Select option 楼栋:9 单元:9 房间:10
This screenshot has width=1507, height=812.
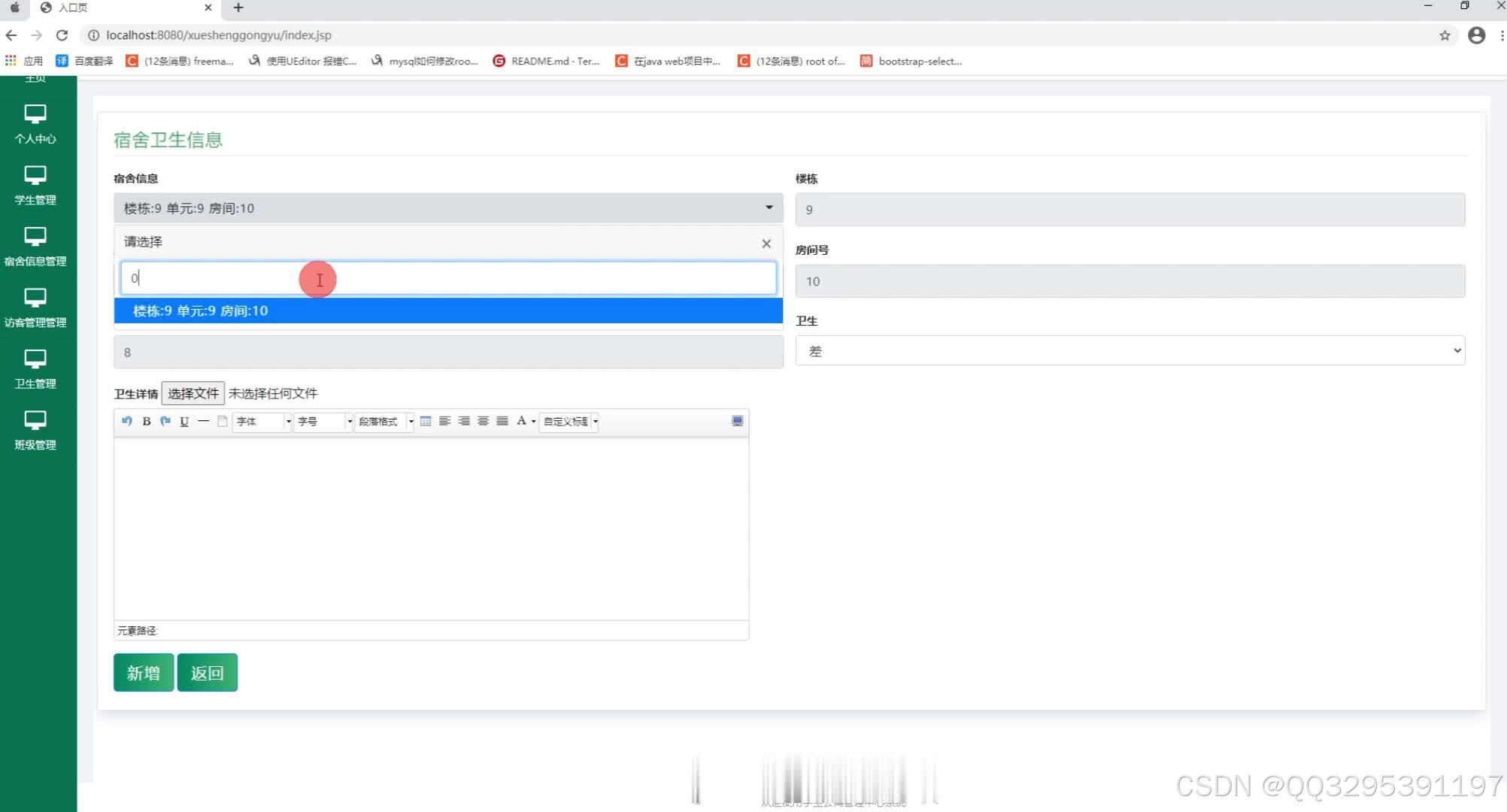(448, 311)
